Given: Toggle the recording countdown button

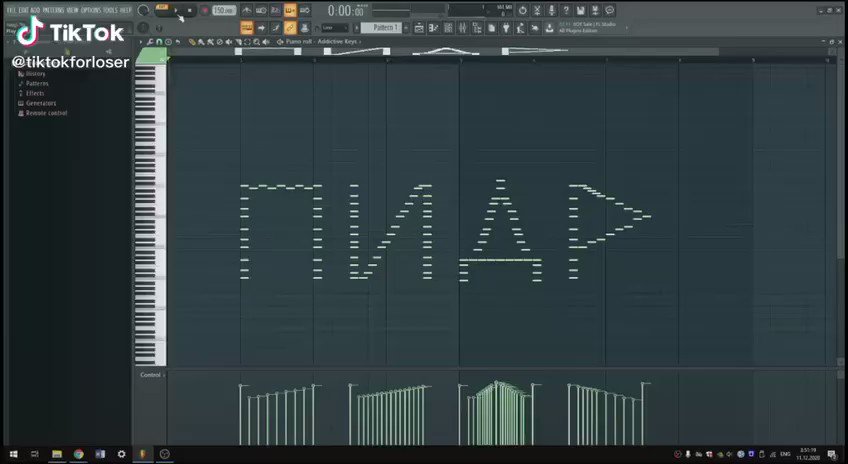Looking at the screenshot, I should 276,10.
